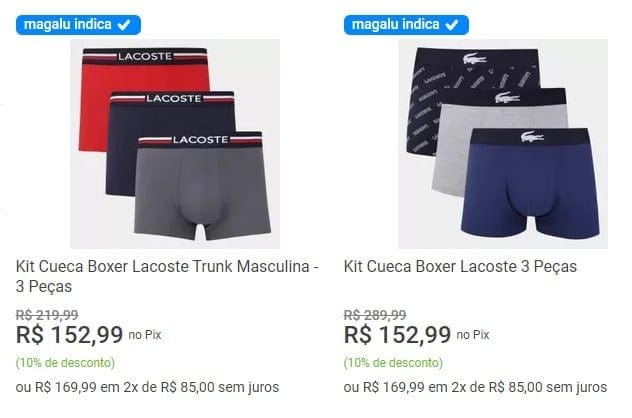The width and height of the screenshot is (632, 418).
Task: Click left product installment text 'ou R$ 169,99'
Action: coord(56,387)
